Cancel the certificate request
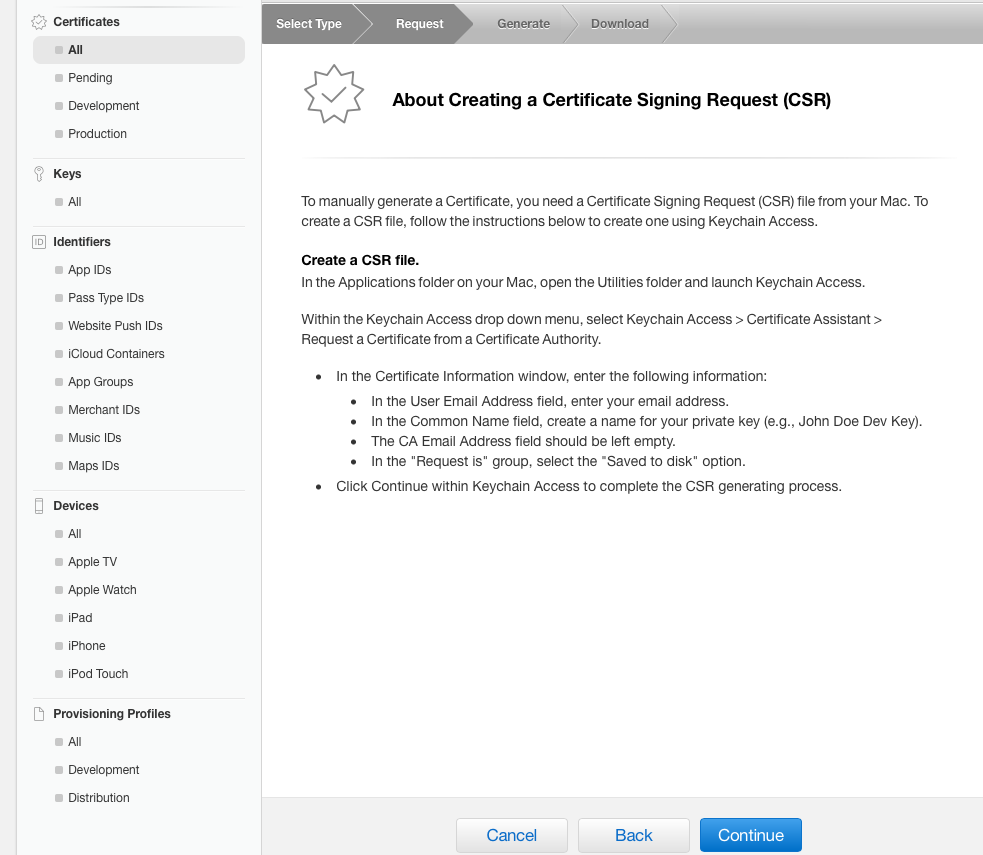 point(512,835)
